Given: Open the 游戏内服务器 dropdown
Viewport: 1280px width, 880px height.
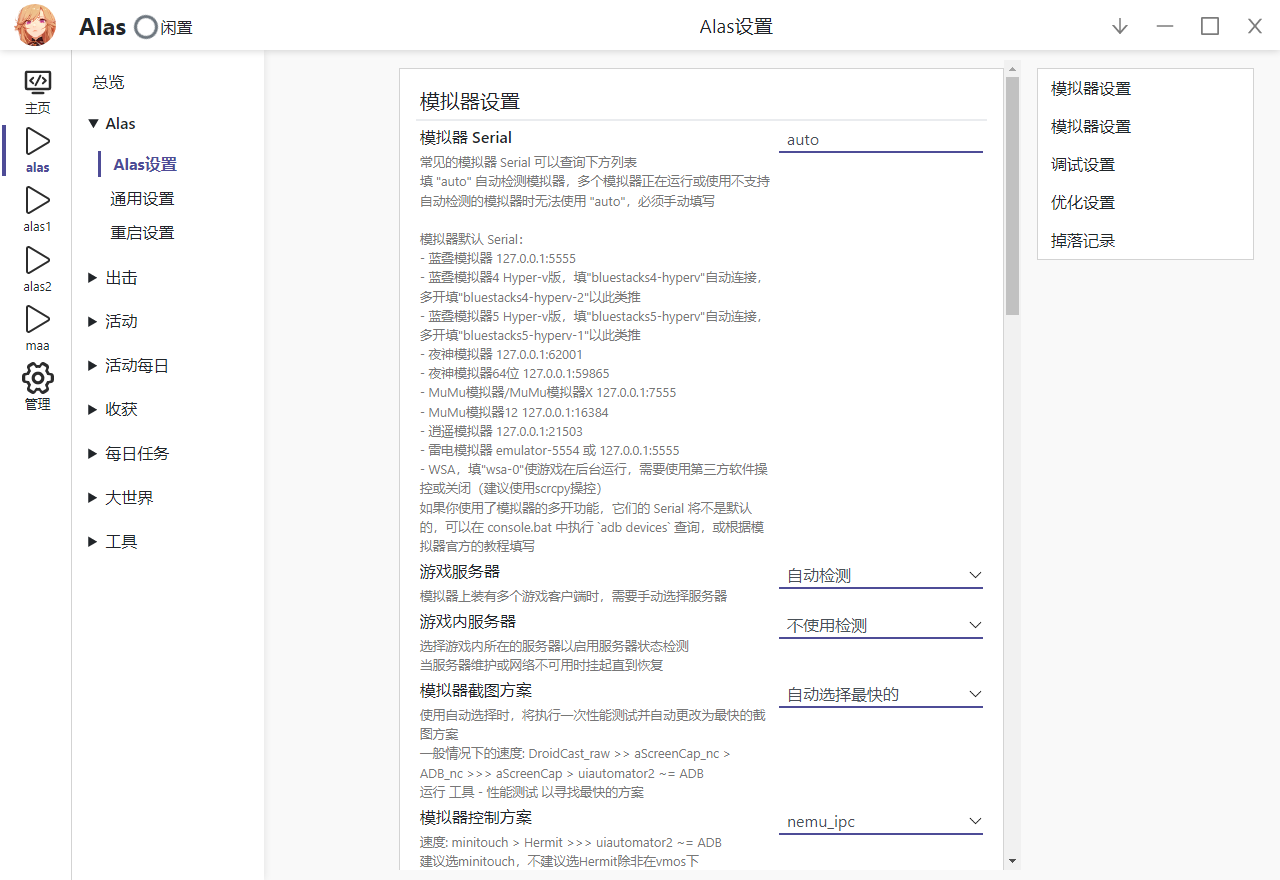Looking at the screenshot, I should [881, 626].
